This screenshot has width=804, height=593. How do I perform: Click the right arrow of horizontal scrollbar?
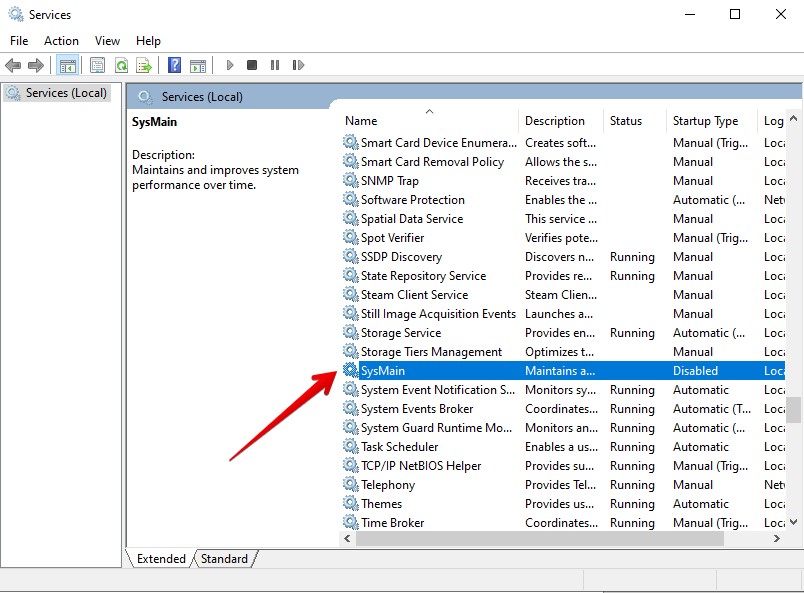776,538
